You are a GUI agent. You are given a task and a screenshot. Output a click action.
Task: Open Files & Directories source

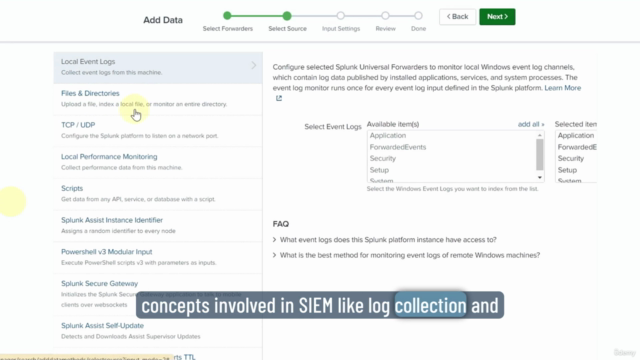[158, 99]
